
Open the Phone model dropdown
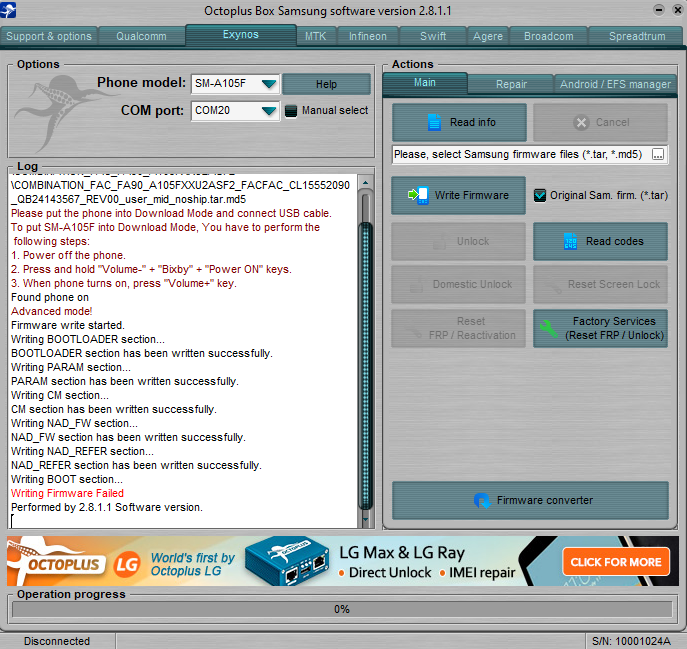tap(269, 83)
